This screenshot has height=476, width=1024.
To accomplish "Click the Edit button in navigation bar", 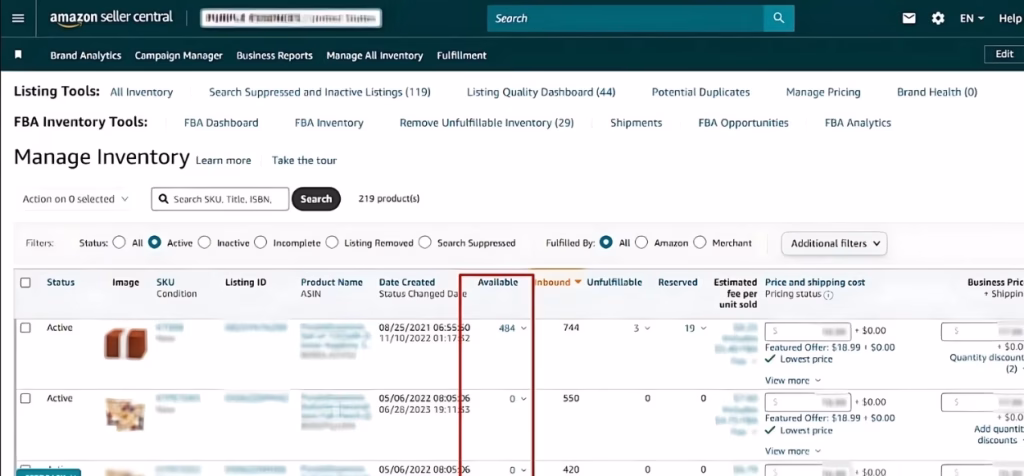I will 1004,54.
